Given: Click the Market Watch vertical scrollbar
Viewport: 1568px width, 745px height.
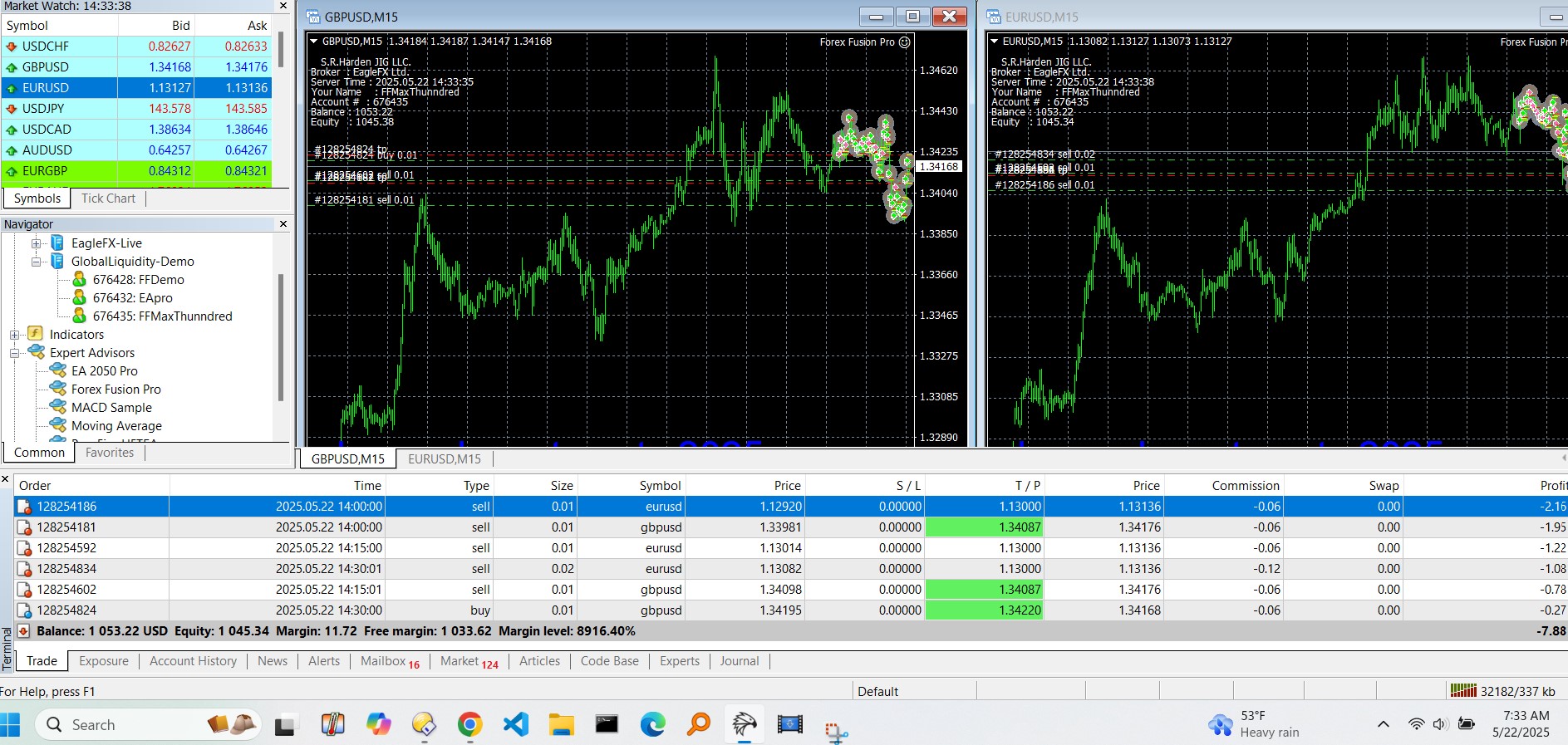Looking at the screenshot, I should (x=281, y=50).
